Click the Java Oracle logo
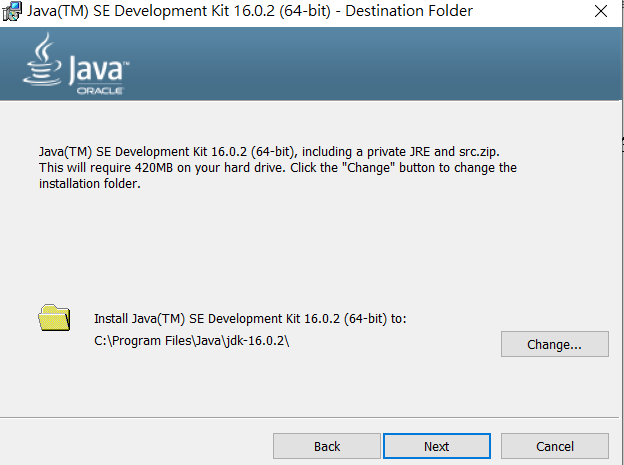624x465 pixels. 76,64
